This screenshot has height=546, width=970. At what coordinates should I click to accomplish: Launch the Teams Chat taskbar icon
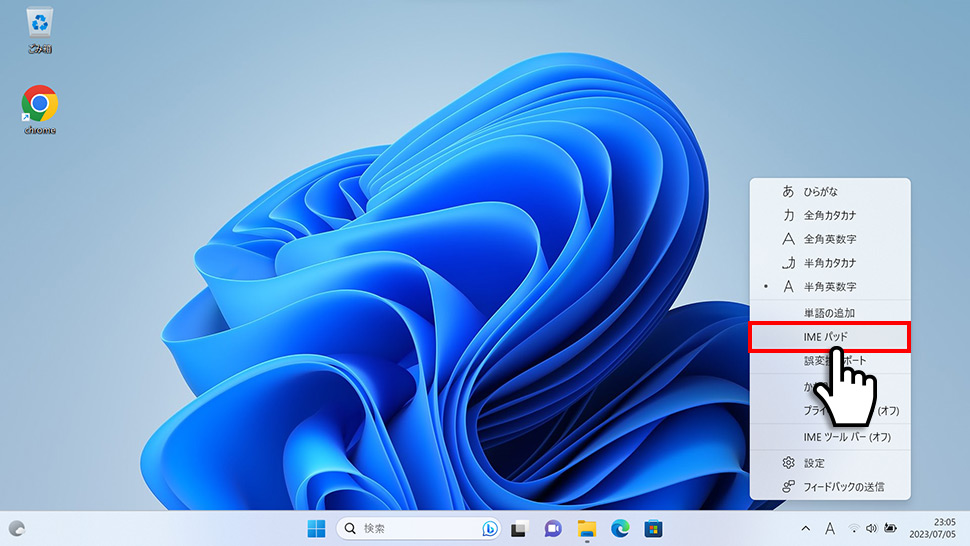552,529
